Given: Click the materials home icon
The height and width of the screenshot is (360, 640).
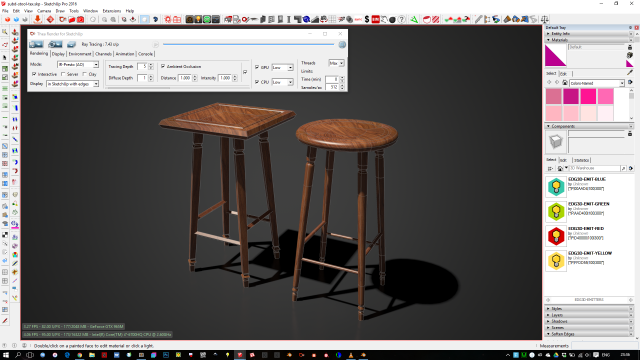Looking at the screenshot, I should pyautogui.click(x=565, y=83).
